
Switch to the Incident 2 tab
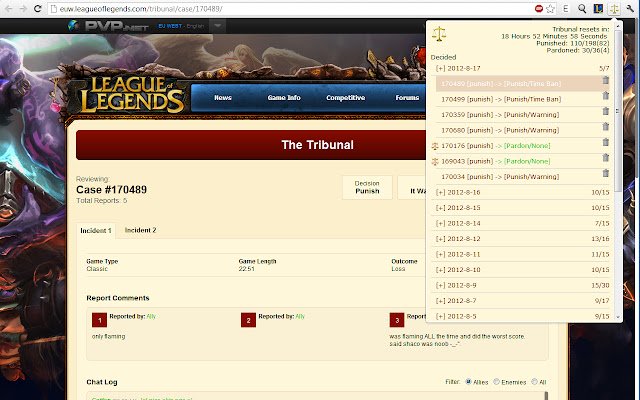140,230
